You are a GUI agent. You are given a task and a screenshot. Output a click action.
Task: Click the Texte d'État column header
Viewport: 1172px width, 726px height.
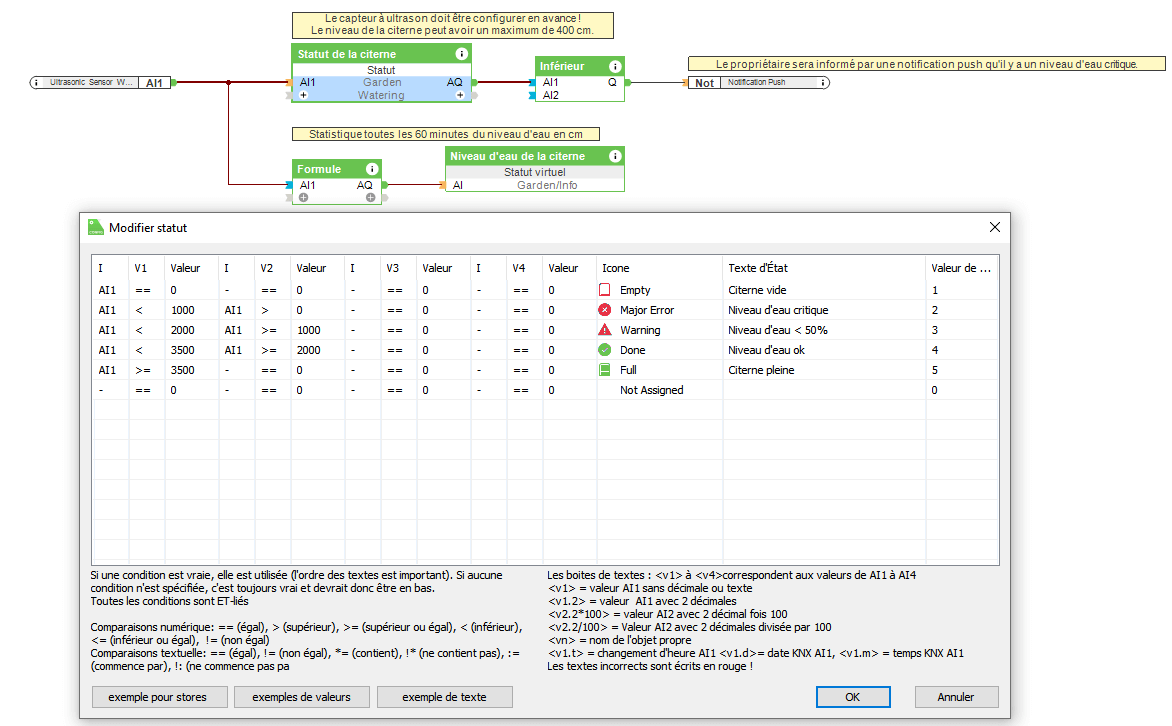click(x=758, y=268)
